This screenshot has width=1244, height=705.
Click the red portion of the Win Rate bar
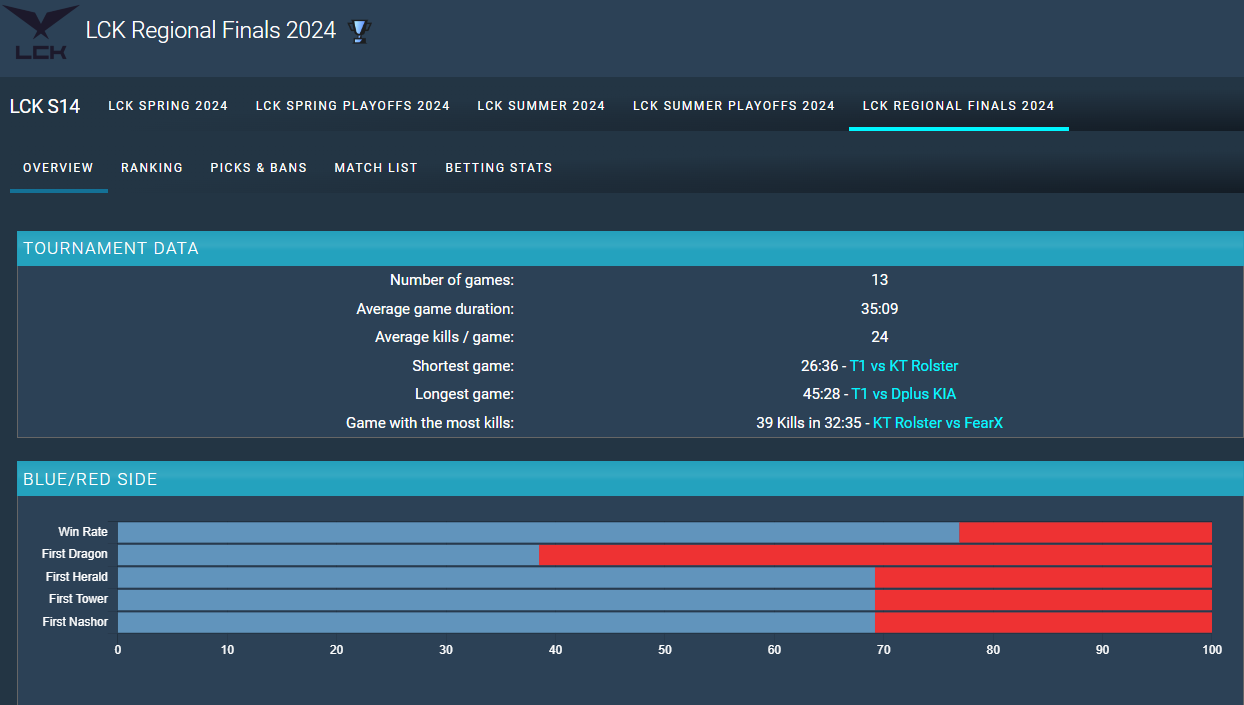tap(1085, 532)
